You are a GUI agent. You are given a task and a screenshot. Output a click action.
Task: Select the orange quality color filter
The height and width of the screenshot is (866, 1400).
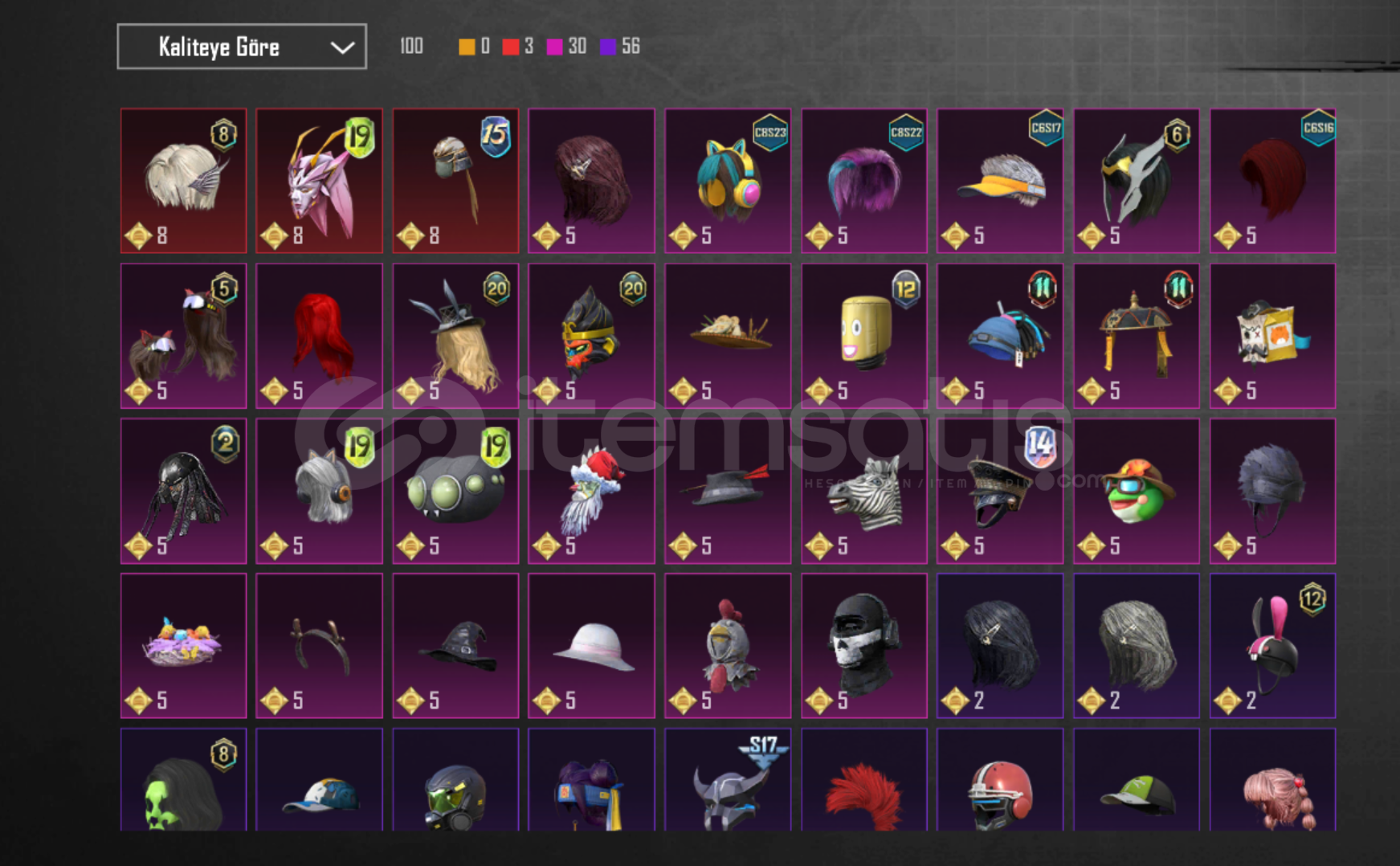tap(473, 47)
